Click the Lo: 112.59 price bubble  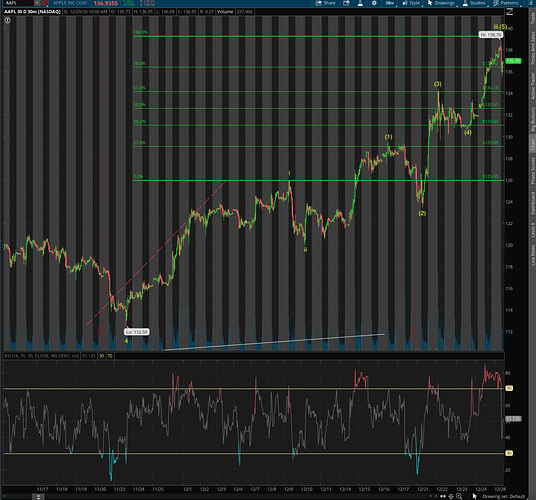pos(136,332)
